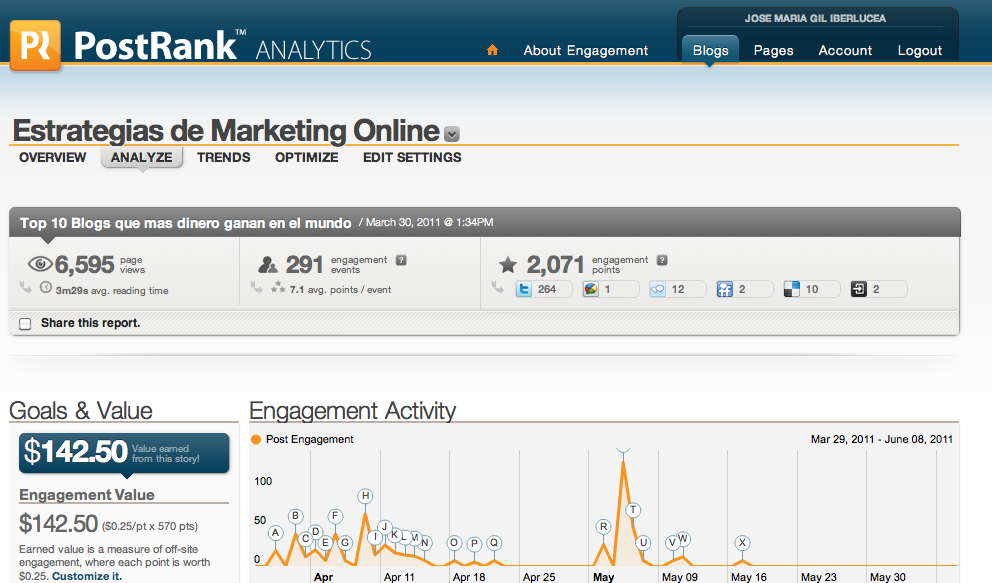The image size is (992, 583).
Task: Select chart marker J
Action: pyautogui.click(x=384, y=527)
